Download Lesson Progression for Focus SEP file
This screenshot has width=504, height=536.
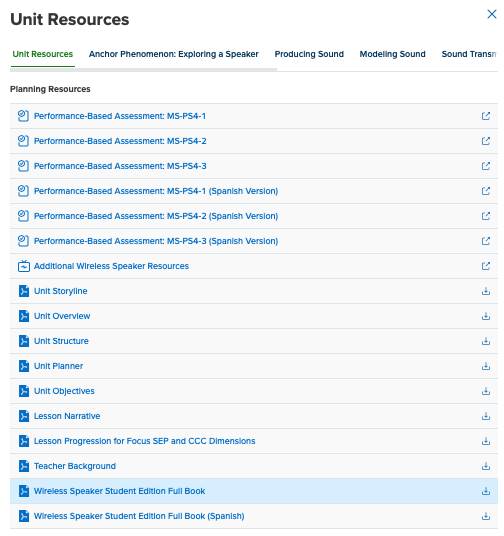(x=486, y=441)
